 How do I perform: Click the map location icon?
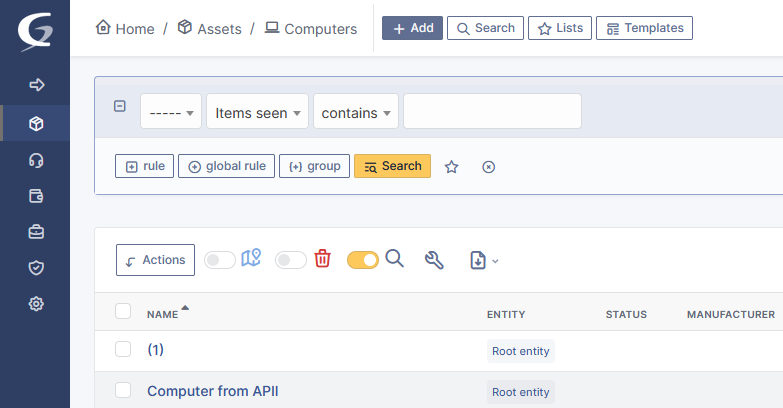coord(251,258)
